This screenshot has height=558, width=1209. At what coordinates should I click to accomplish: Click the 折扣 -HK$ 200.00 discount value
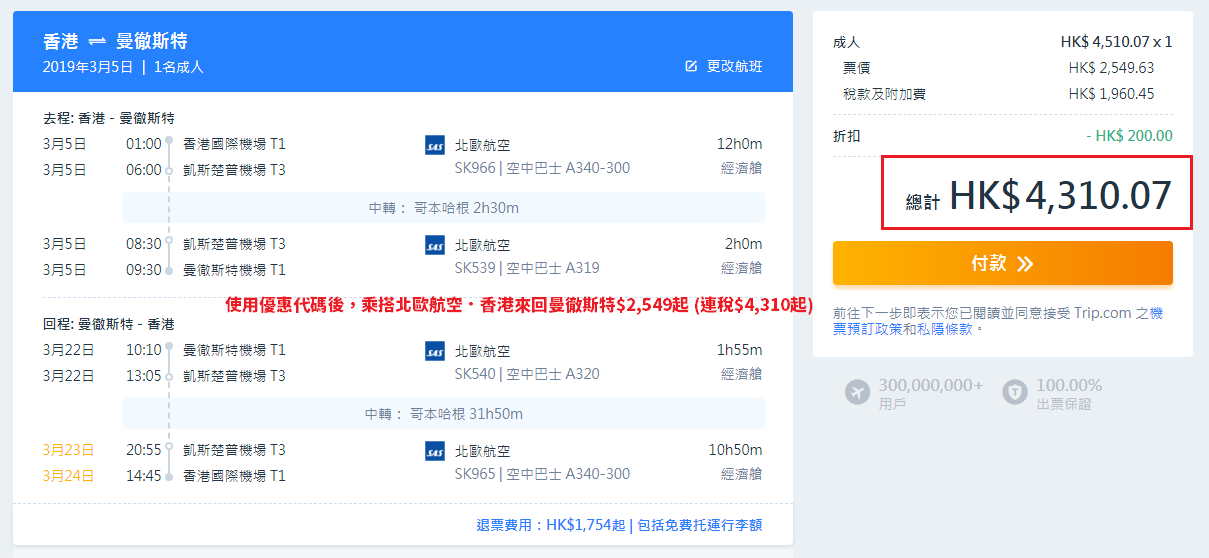click(1129, 136)
